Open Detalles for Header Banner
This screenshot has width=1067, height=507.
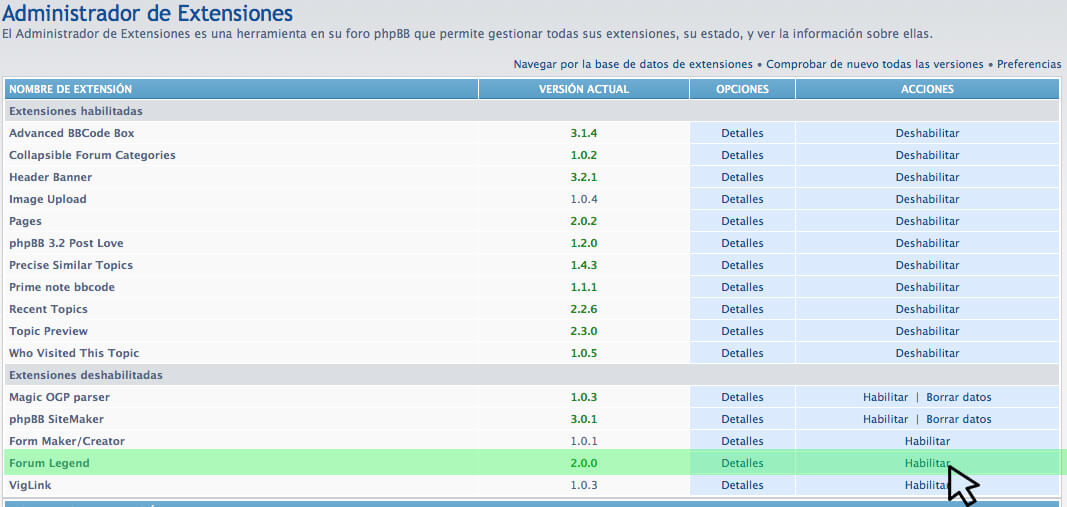742,177
